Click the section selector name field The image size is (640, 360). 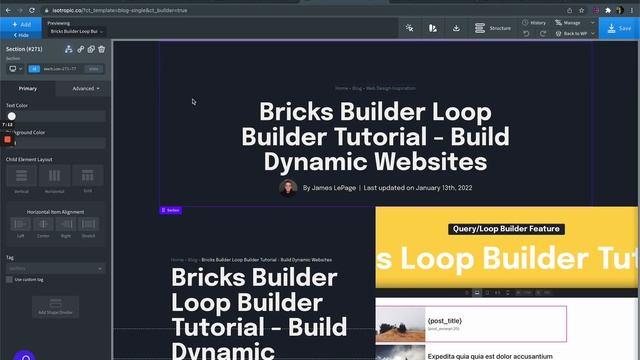[x=61, y=69]
